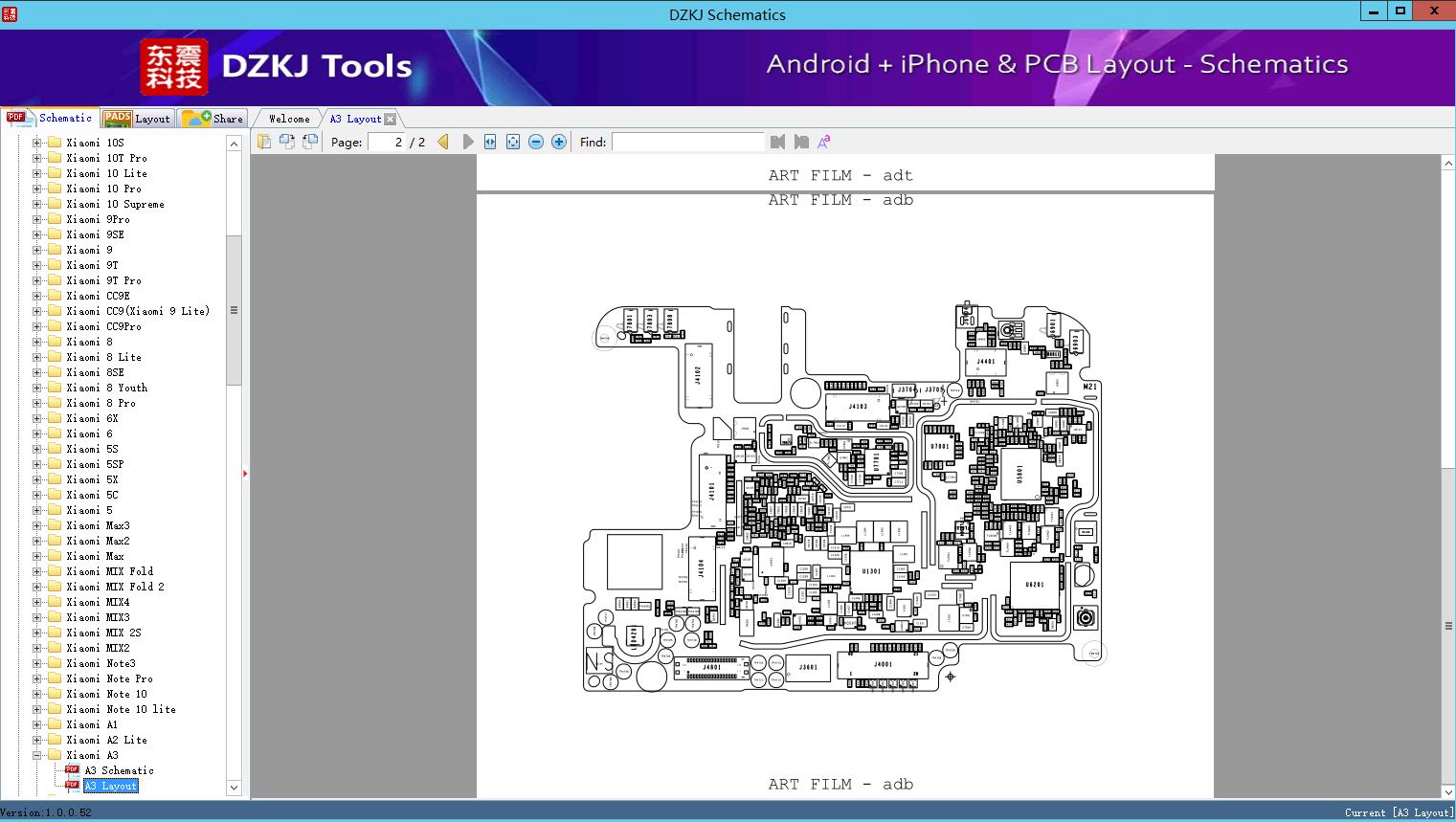The image size is (1456, 822).
Task: Select Xiaomi Max3 tree item
Action: click(x=98, y=525)
